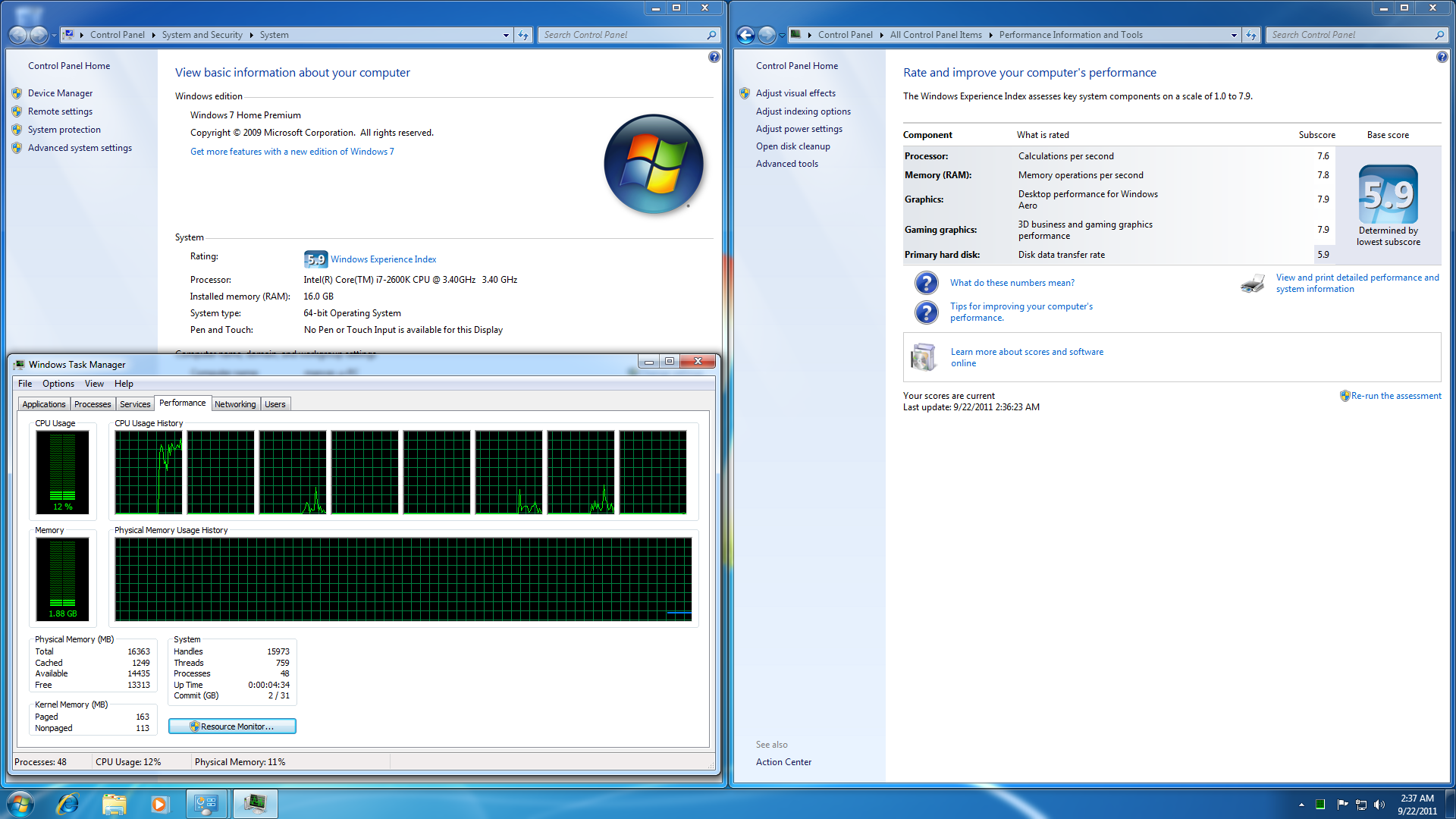Launch Internet Explorer from taskbar
The image size is (1456, 819).
pos(67,804)
